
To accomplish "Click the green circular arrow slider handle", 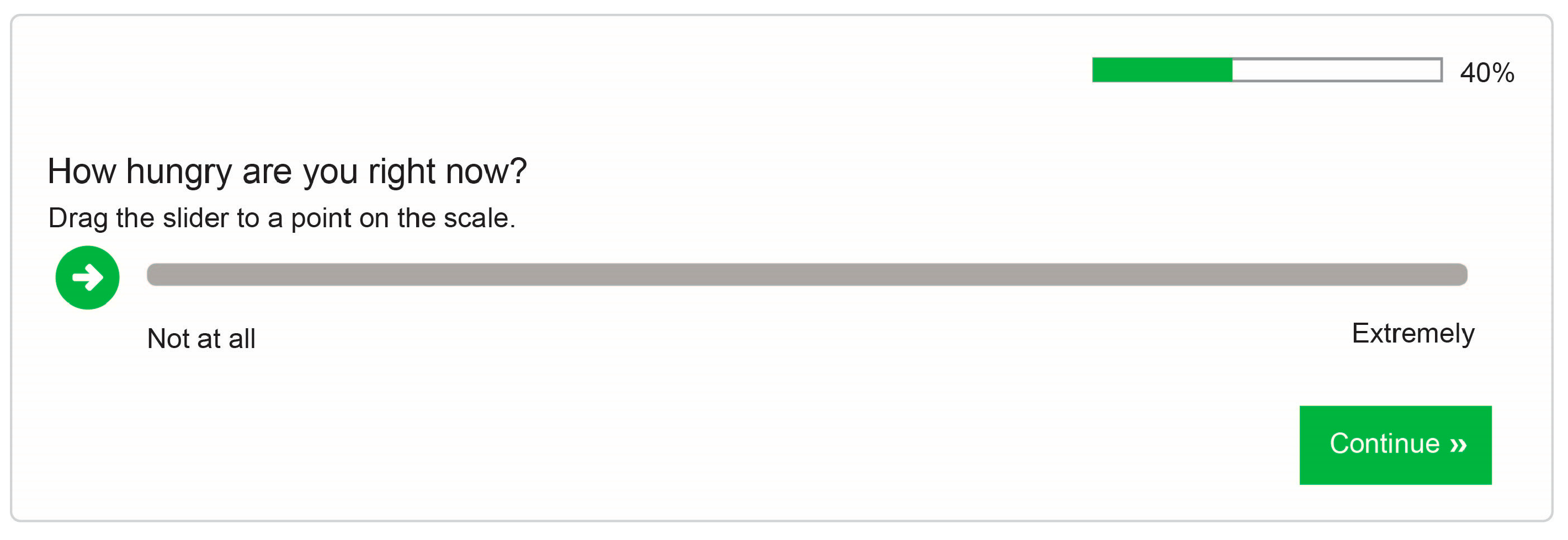I will pos(87,277).
